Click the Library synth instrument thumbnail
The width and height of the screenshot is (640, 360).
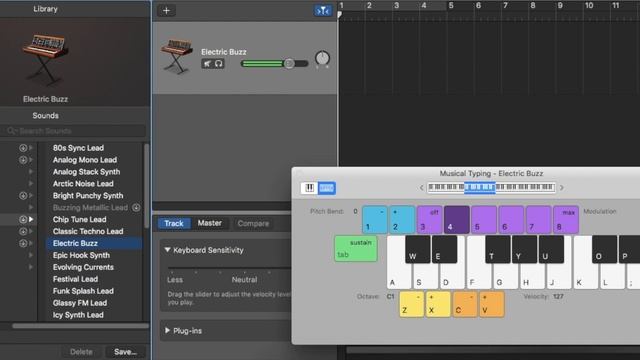point(45,60)
